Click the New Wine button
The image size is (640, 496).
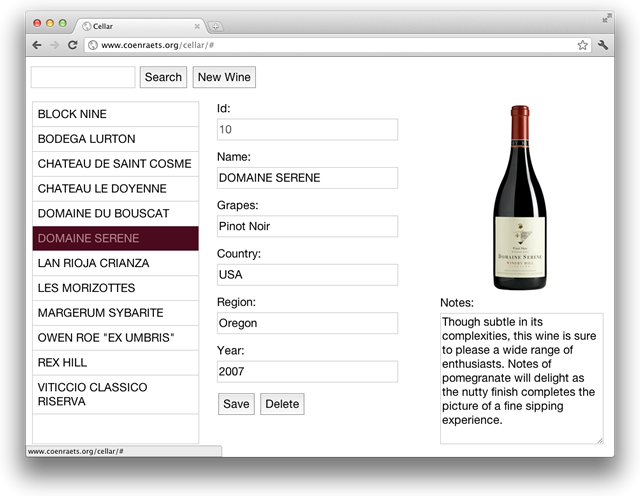[224, 77]
